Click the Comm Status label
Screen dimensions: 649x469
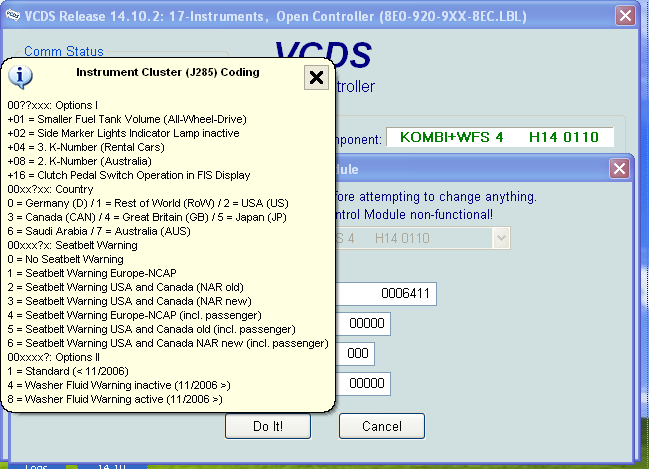(64, 51)
